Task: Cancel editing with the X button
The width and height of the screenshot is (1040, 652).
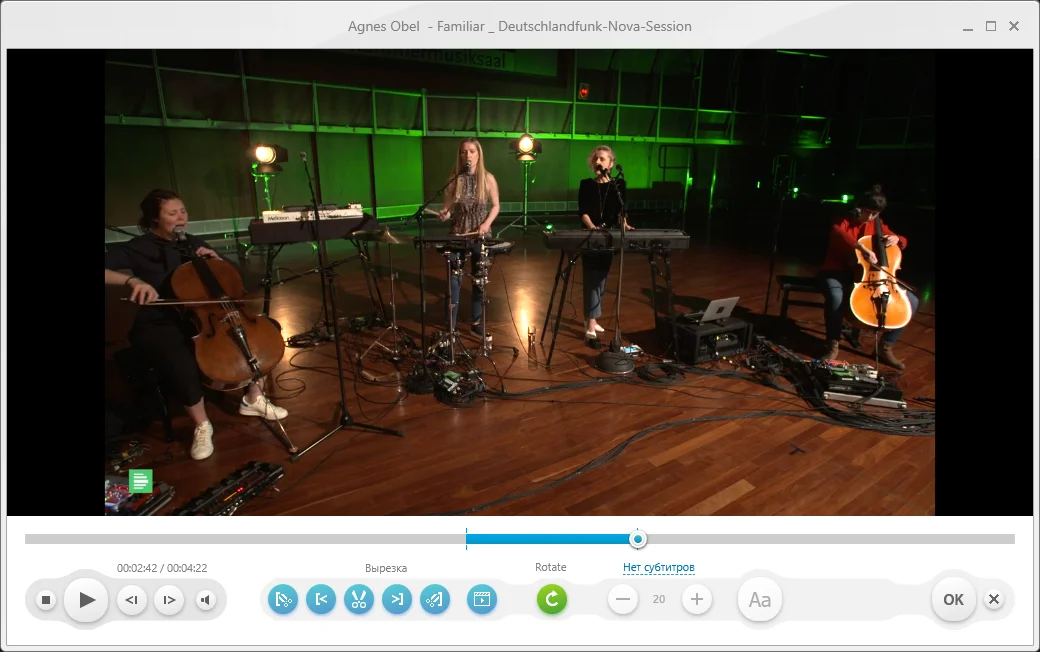Action: coord(993,600)
